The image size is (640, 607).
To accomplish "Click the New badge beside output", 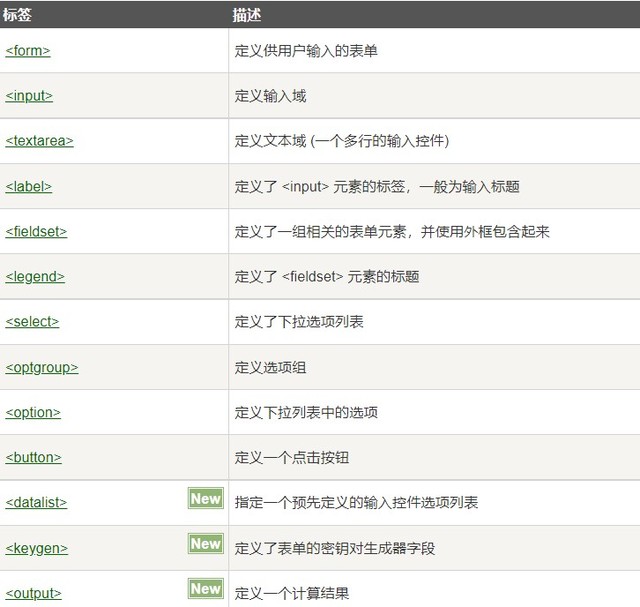I will tap(205, 589).
